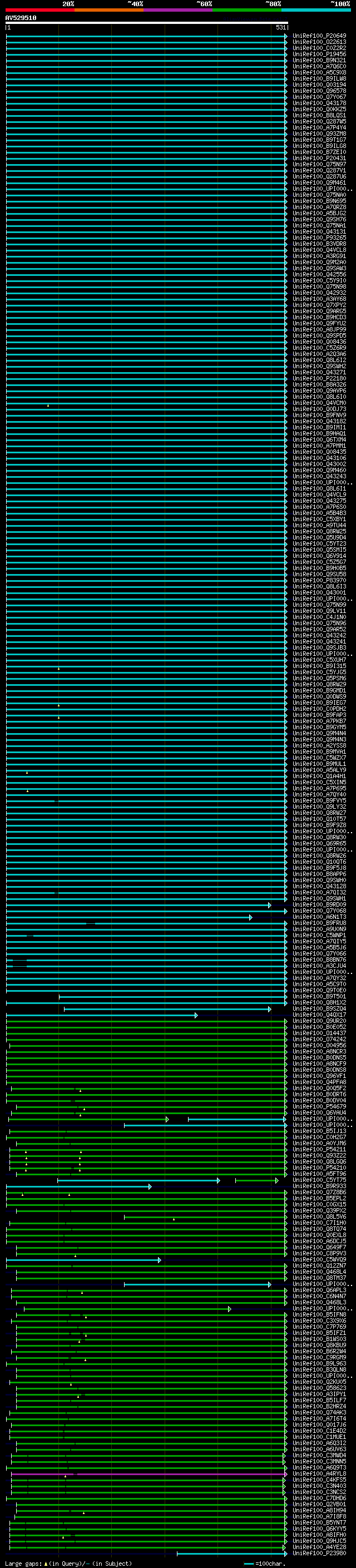Select hit label UniRef100_C3MWD4
Viewport: 356px width, 1568px height.
tap(319, 1456)
